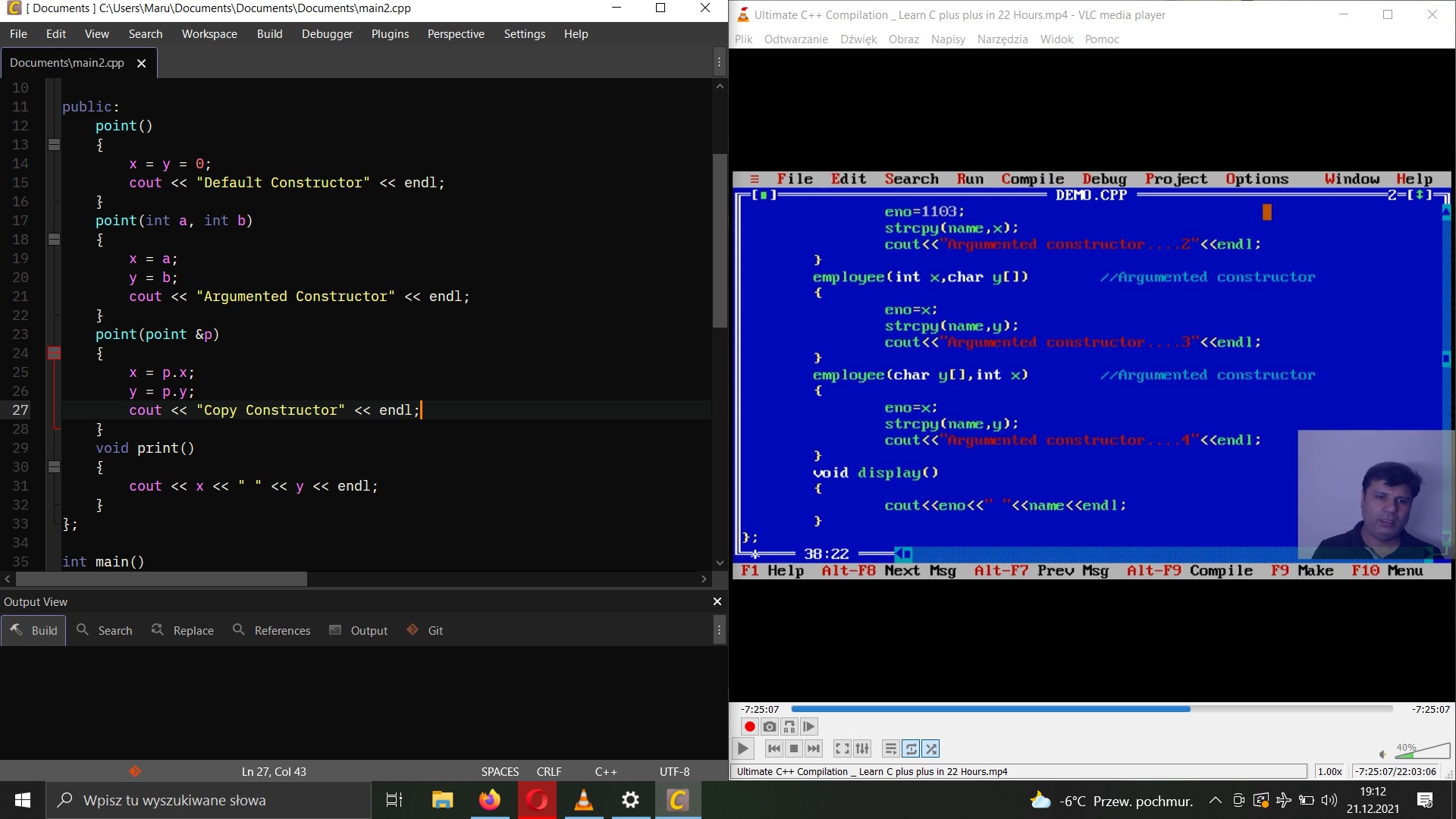Open Firefox from the taskbar
The image size is (1456, 819).
click(x=490, y=800)
